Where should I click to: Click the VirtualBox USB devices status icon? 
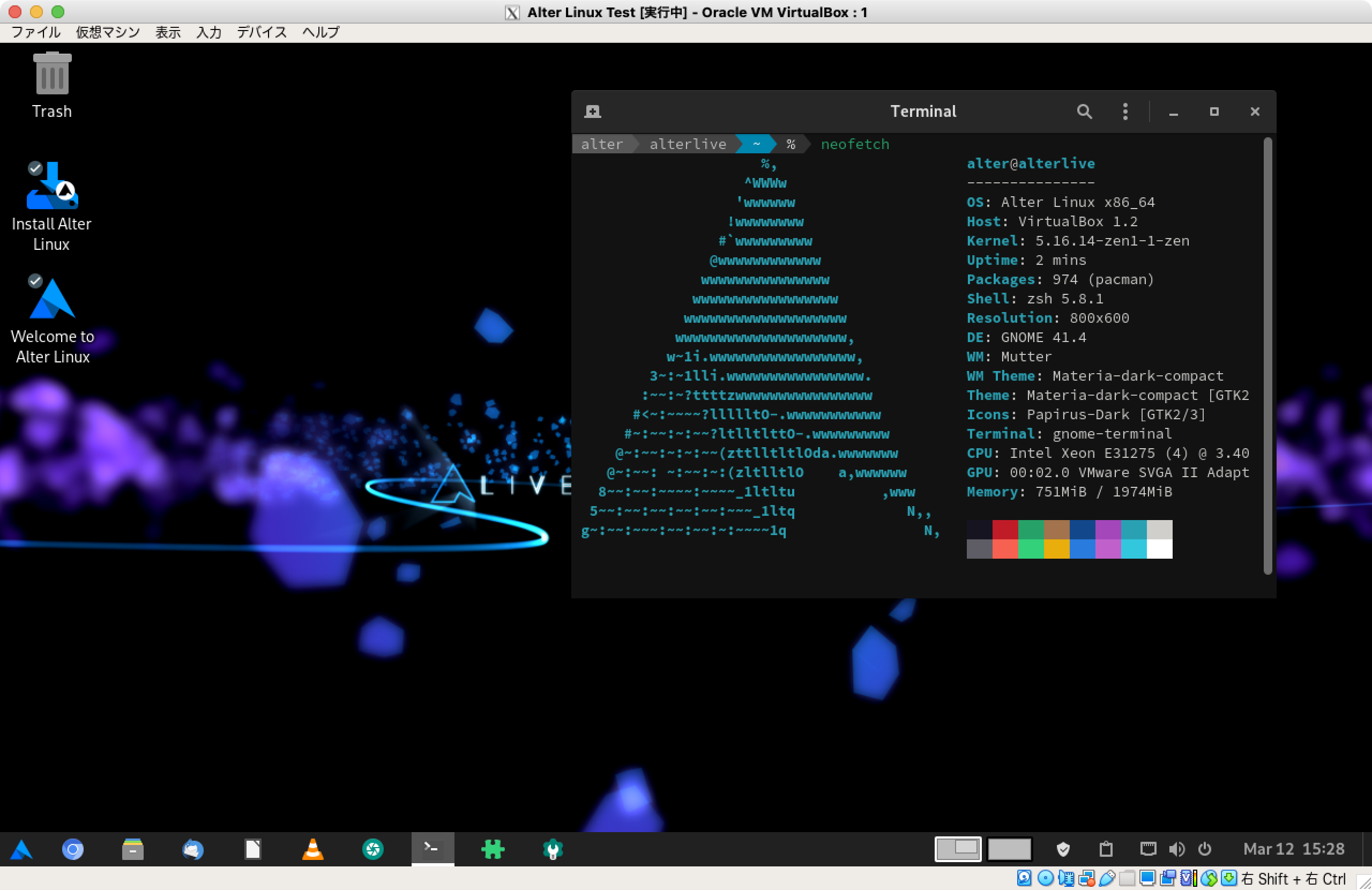[1107, 878]
